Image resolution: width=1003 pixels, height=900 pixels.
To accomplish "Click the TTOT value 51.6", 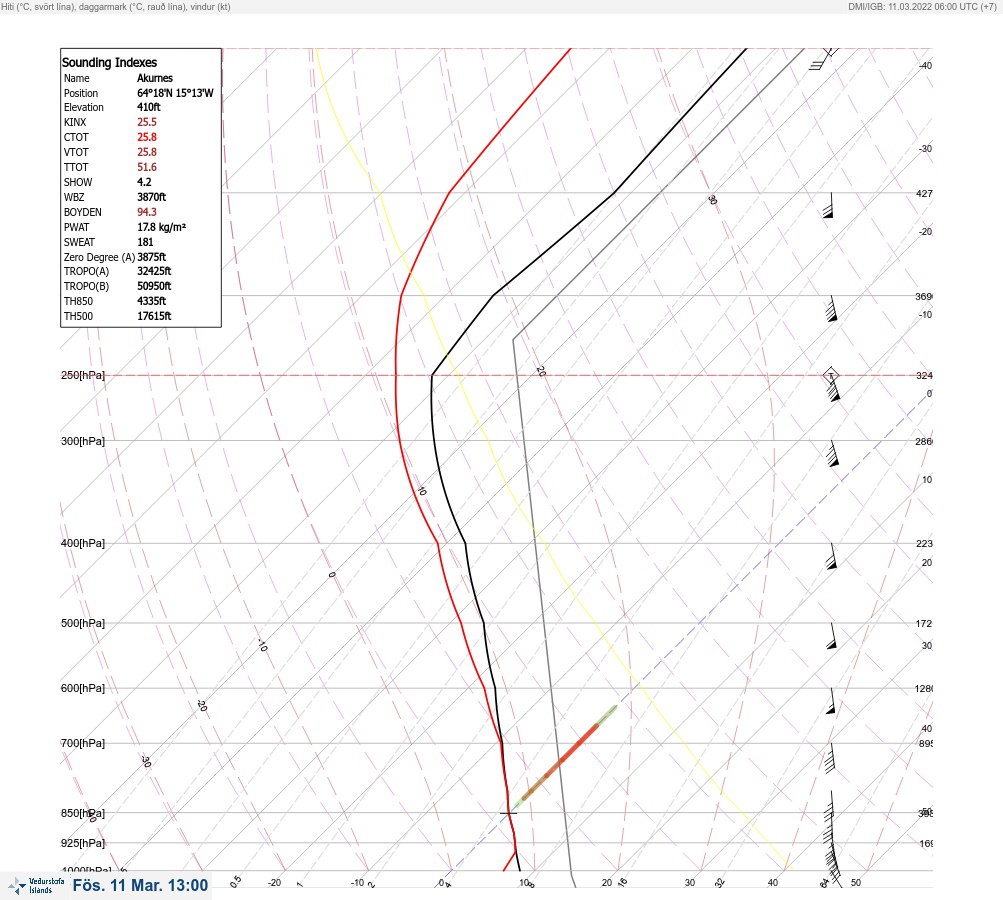I will coord(146,167).
